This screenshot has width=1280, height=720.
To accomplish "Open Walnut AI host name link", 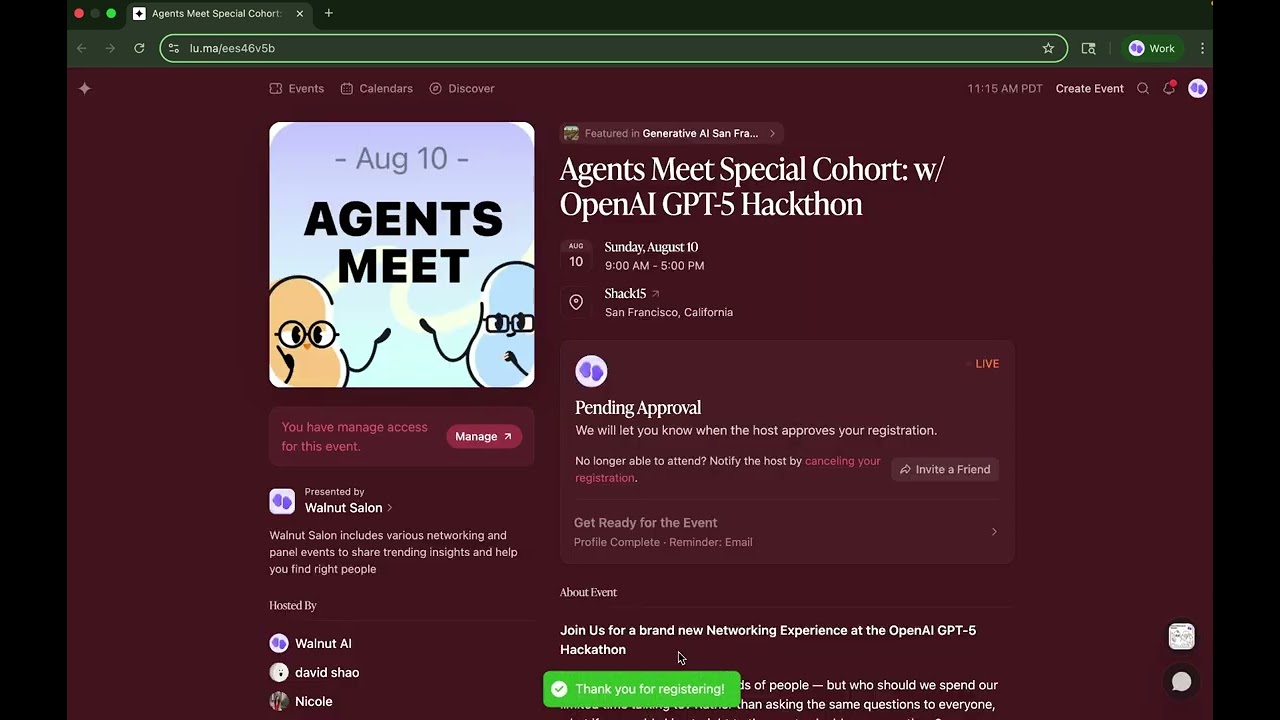I will tap(323, 643).
